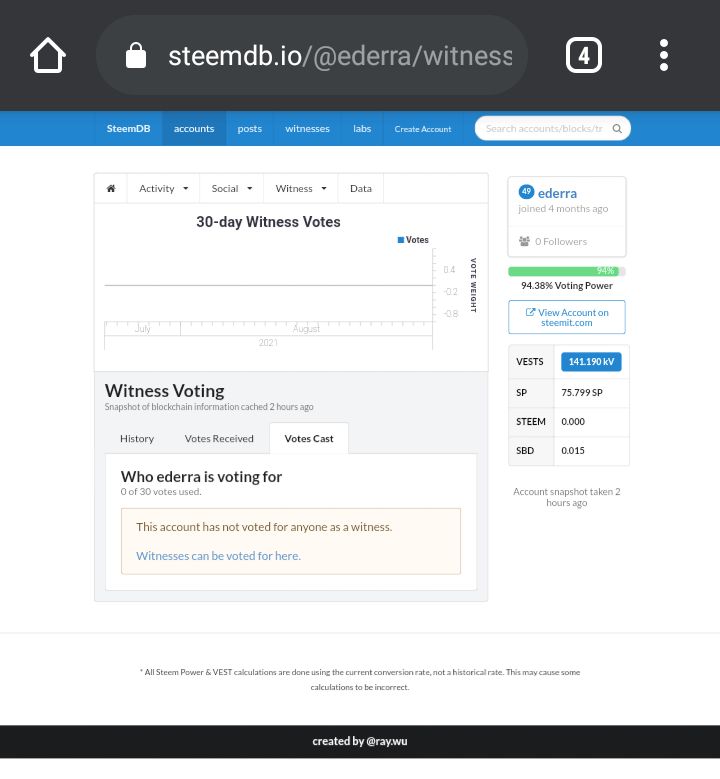Click the '0 of 30 votes used' text
Image resolution: width=720 pixels, height=779 pixels.
click(x=161, y=491)
